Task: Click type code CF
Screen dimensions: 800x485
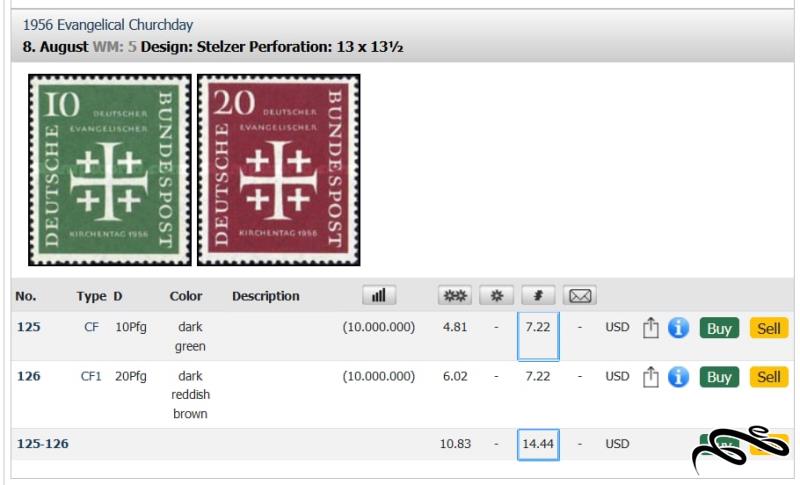Action: pos(91,327)
